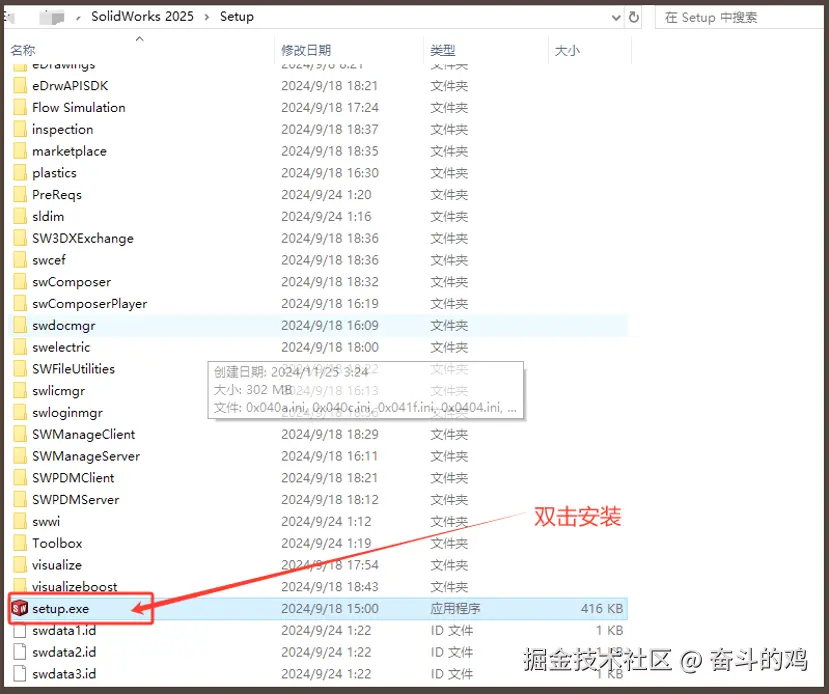The width and height of the screenshot is (829, 694).
Task: Navigate to SolidWorks 2025 in breadcrumb
Action: pos(142,16)
